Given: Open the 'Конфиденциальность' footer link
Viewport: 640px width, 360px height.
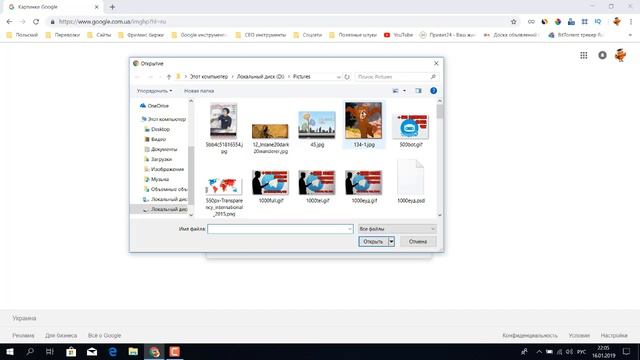Looking at the screenshot, I should pos(529,335).
